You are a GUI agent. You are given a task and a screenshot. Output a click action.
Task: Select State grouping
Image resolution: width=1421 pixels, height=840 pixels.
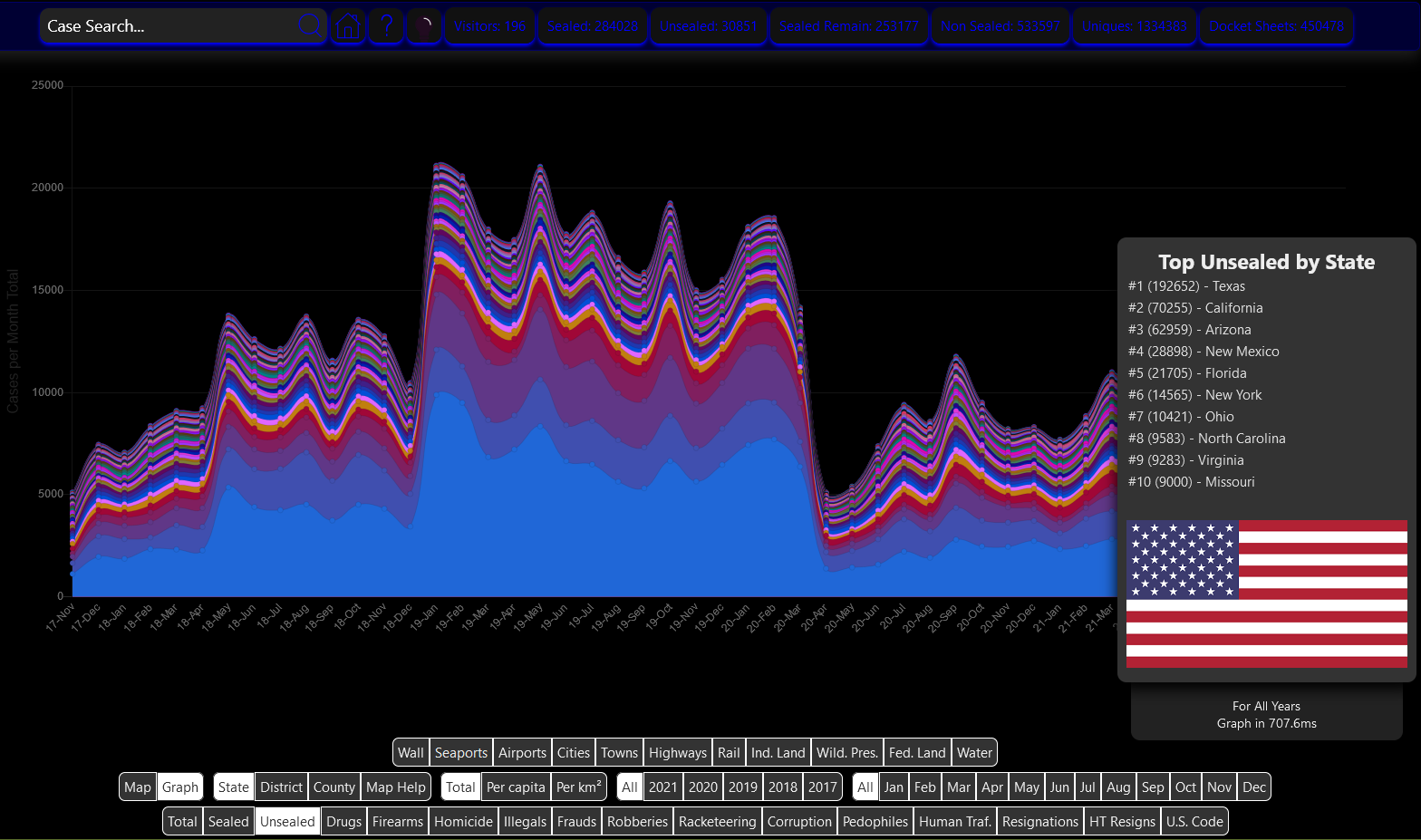pos(234,787)
